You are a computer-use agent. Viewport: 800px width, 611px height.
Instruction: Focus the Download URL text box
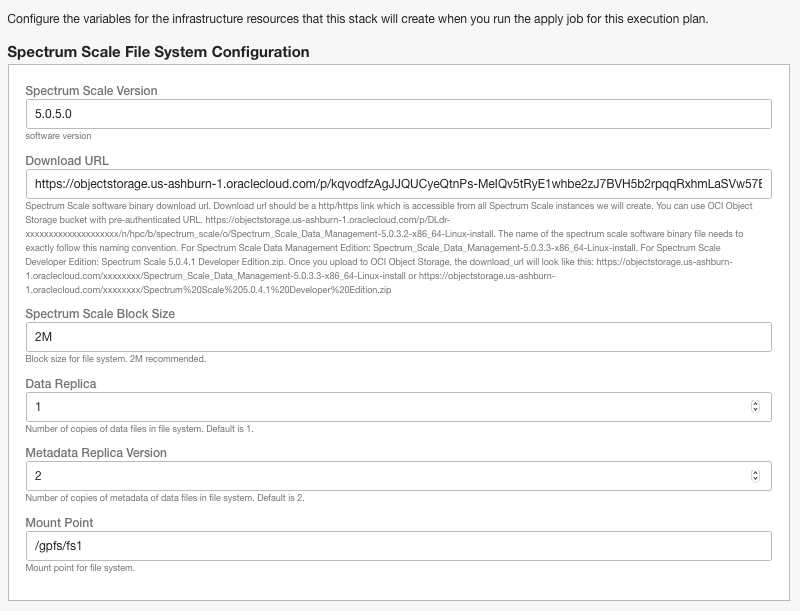(398, 184)
